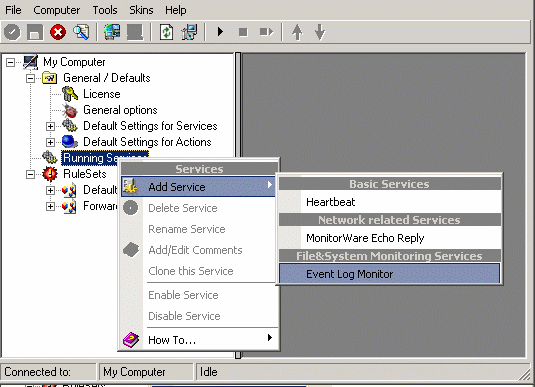Expand Default Settings for Actions node

click(x=50, y=142)
